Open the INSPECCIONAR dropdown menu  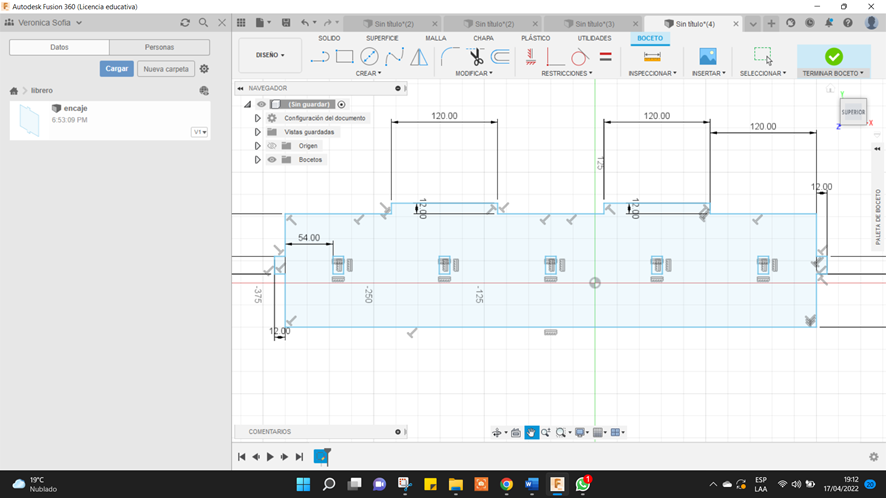tap(652, 73)
